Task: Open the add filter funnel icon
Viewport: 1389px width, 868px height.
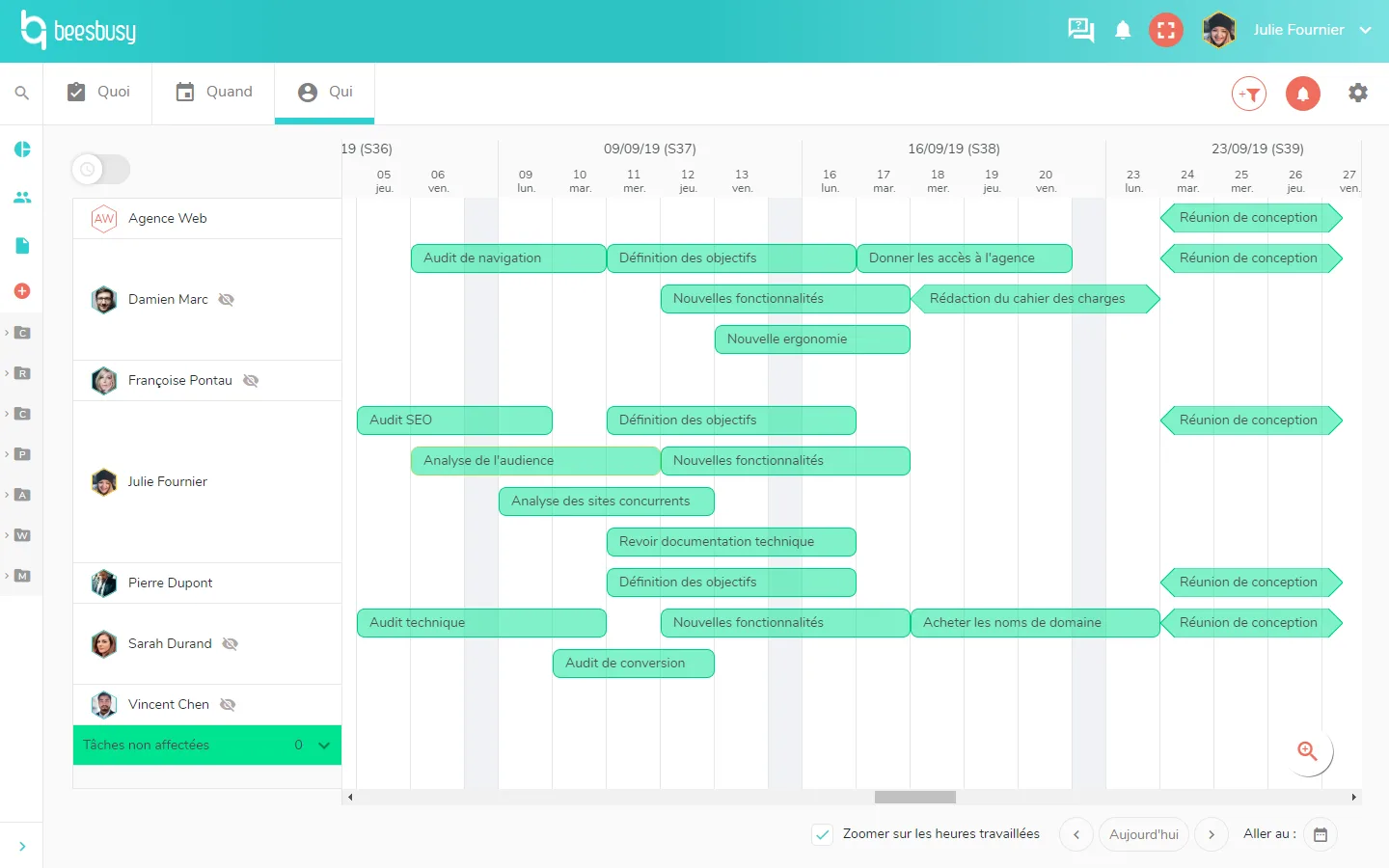Action: coord(1249,94)
